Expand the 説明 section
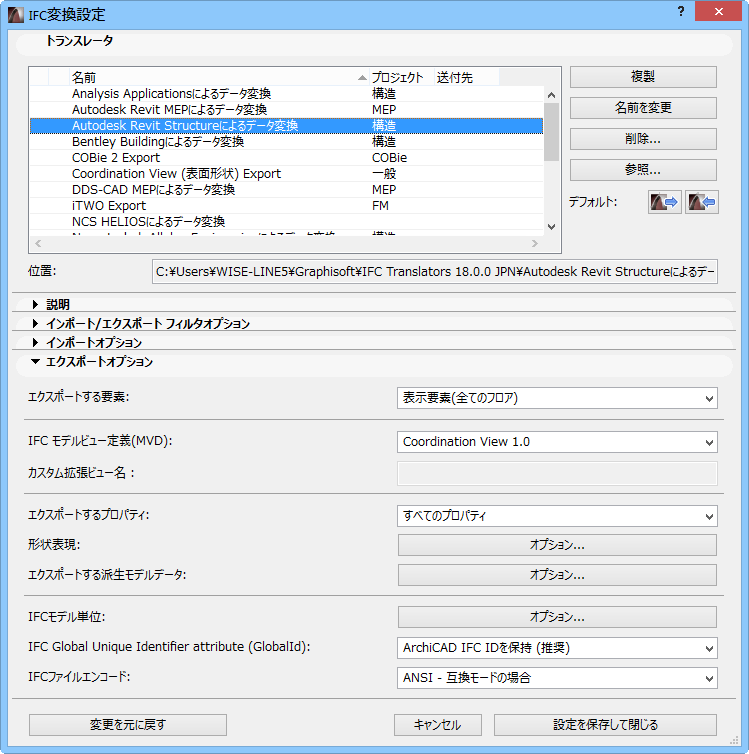Screen dimensions: 749x754 click(x=35, y=304)
